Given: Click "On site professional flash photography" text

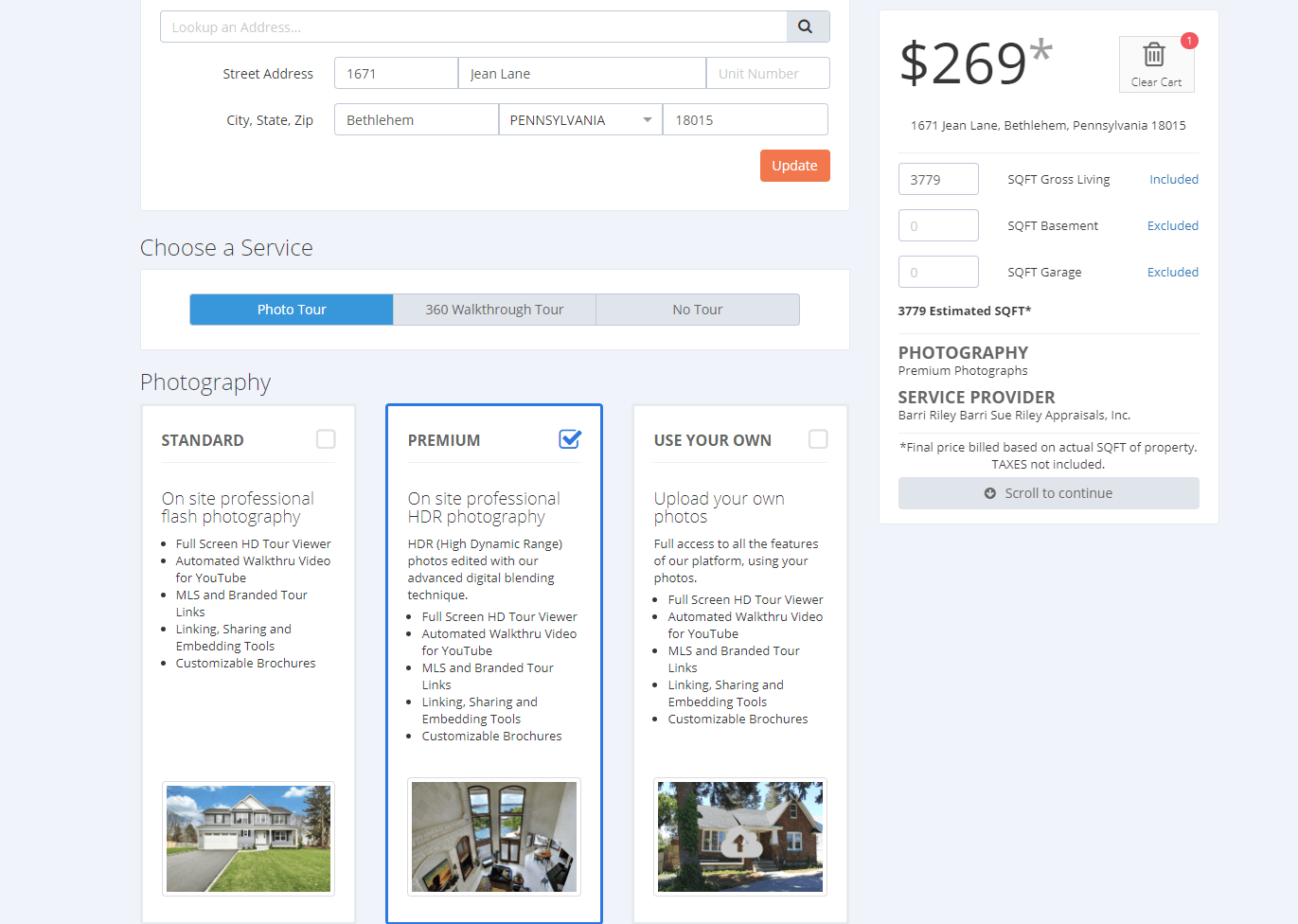Looking at the screenshot, I should tap(238, 507).
